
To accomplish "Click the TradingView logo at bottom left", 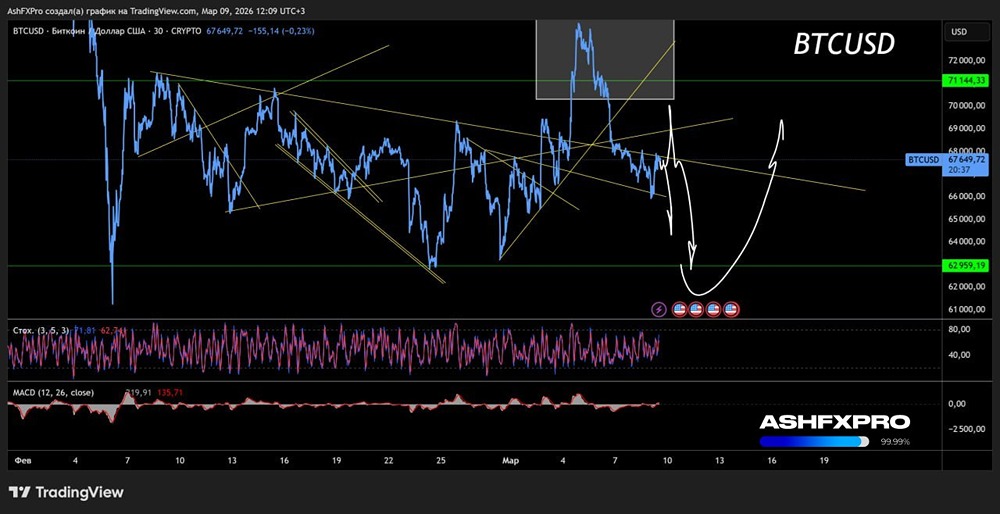I will pos(66,492).
